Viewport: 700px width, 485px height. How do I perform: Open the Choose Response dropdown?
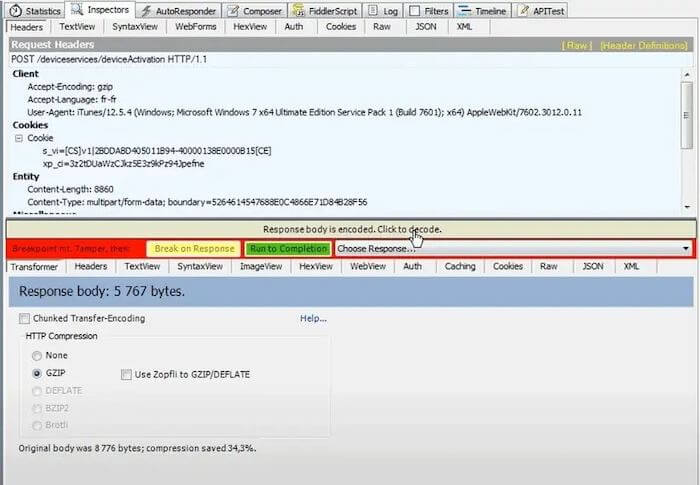[x=684, y=248]
